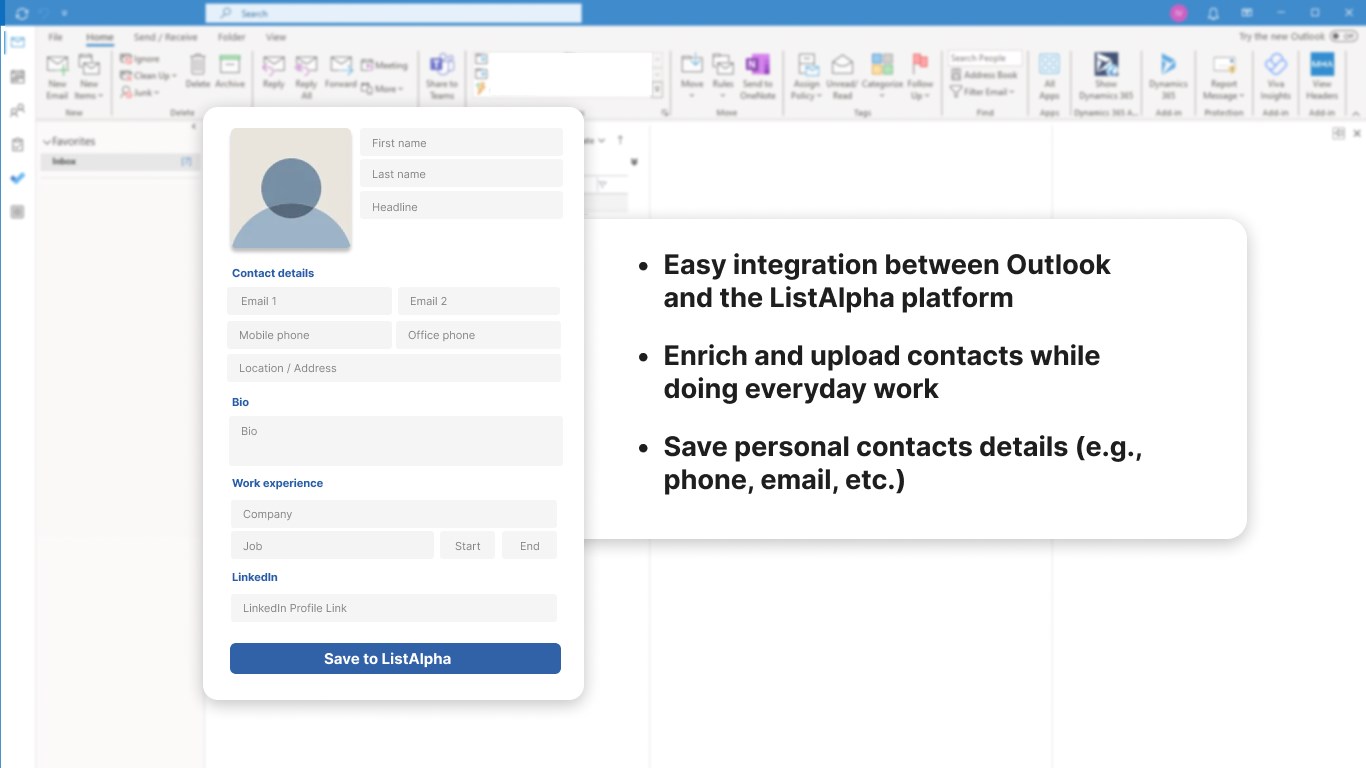The height and width of the screenshot is (768, 1366).
Task: Click the user account avatar
Action: 1179,13
